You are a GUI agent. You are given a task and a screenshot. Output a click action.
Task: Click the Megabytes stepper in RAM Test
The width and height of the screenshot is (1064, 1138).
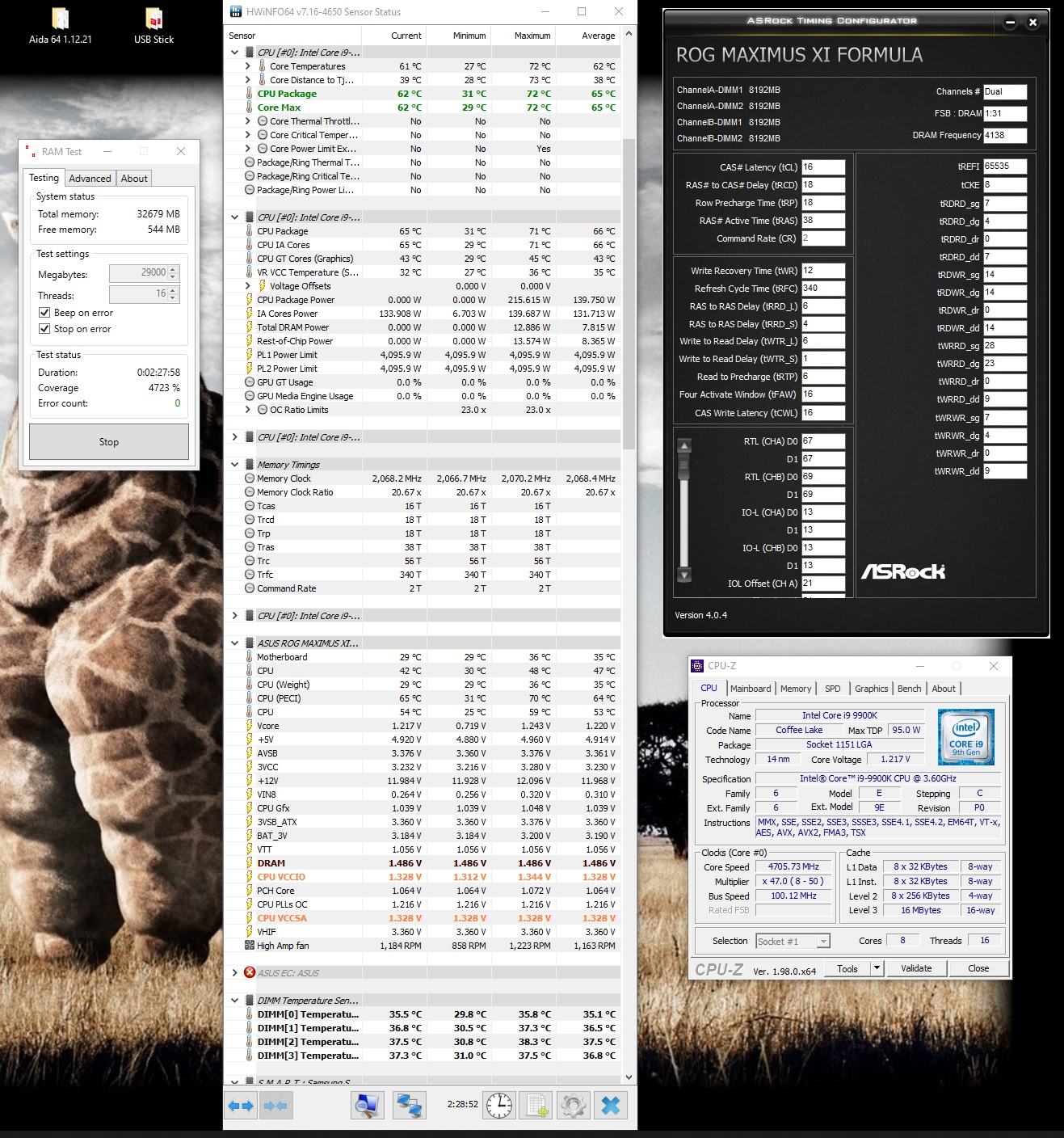(174, 273)
